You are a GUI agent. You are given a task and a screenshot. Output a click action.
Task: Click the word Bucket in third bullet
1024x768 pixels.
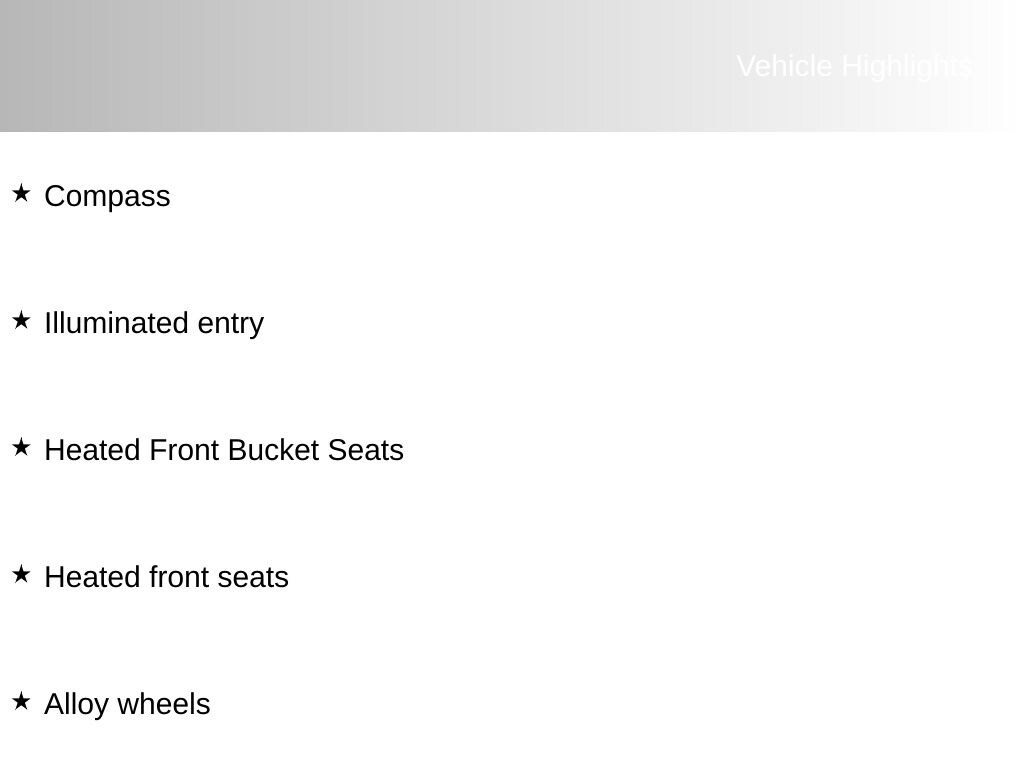coord(273,450)
